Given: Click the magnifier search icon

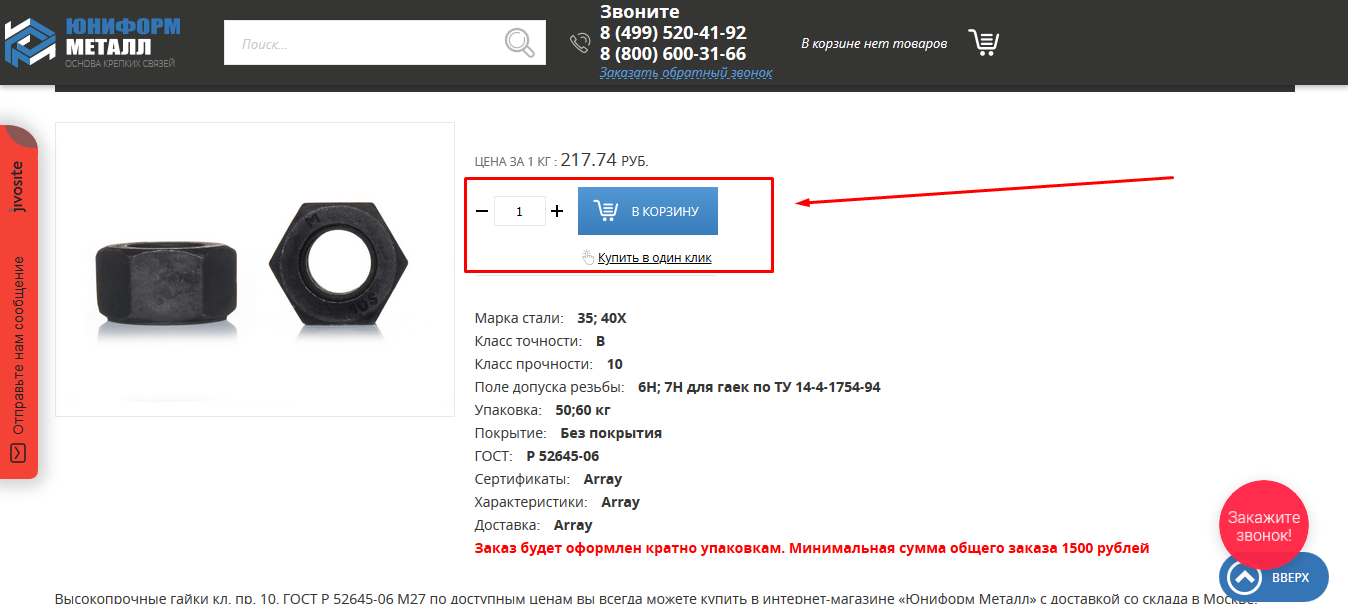Looking at the screenshot, I should click(519, 43).
